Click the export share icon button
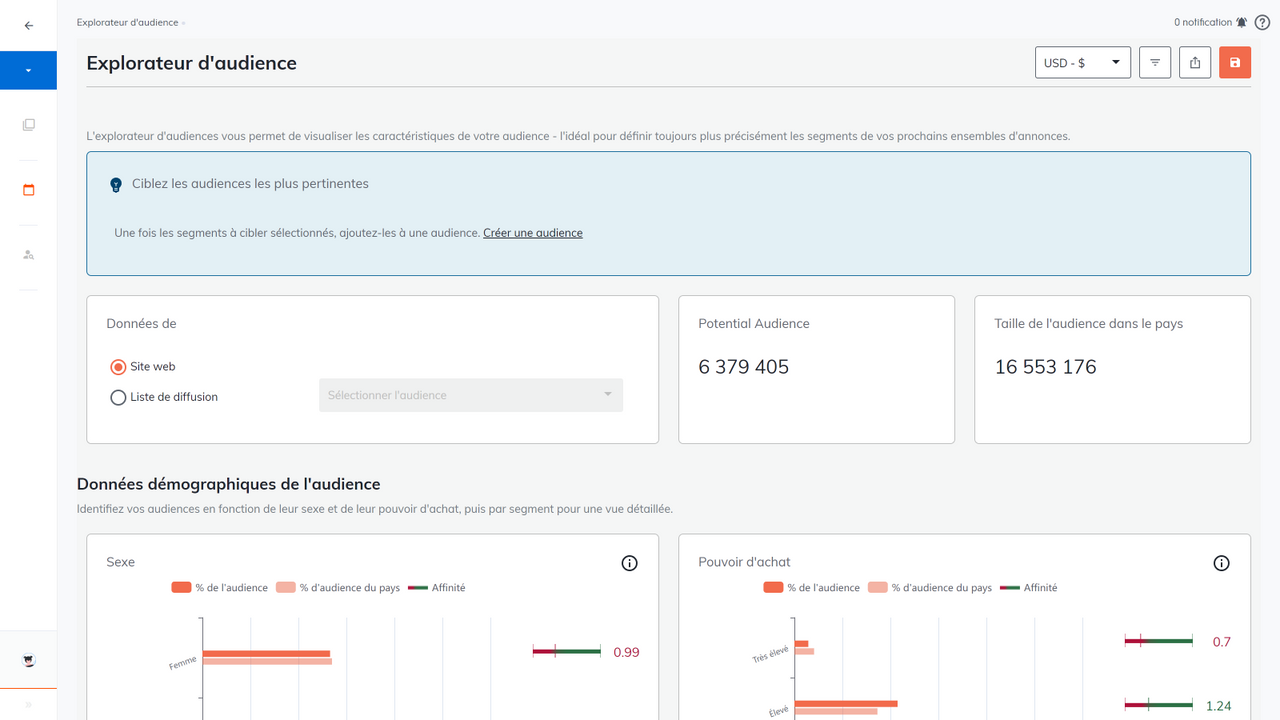Viewport: 1280px width, 720px height. pyautogui.click(x=1195, y=62)
